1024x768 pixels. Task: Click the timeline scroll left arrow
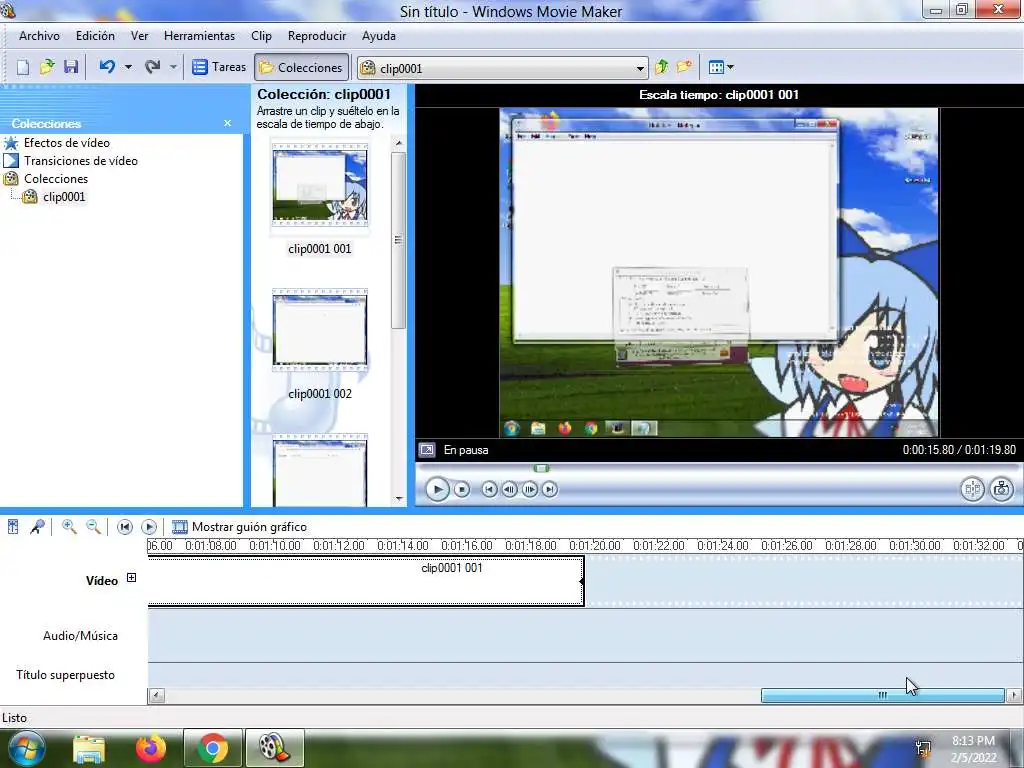tap(156, 696)
